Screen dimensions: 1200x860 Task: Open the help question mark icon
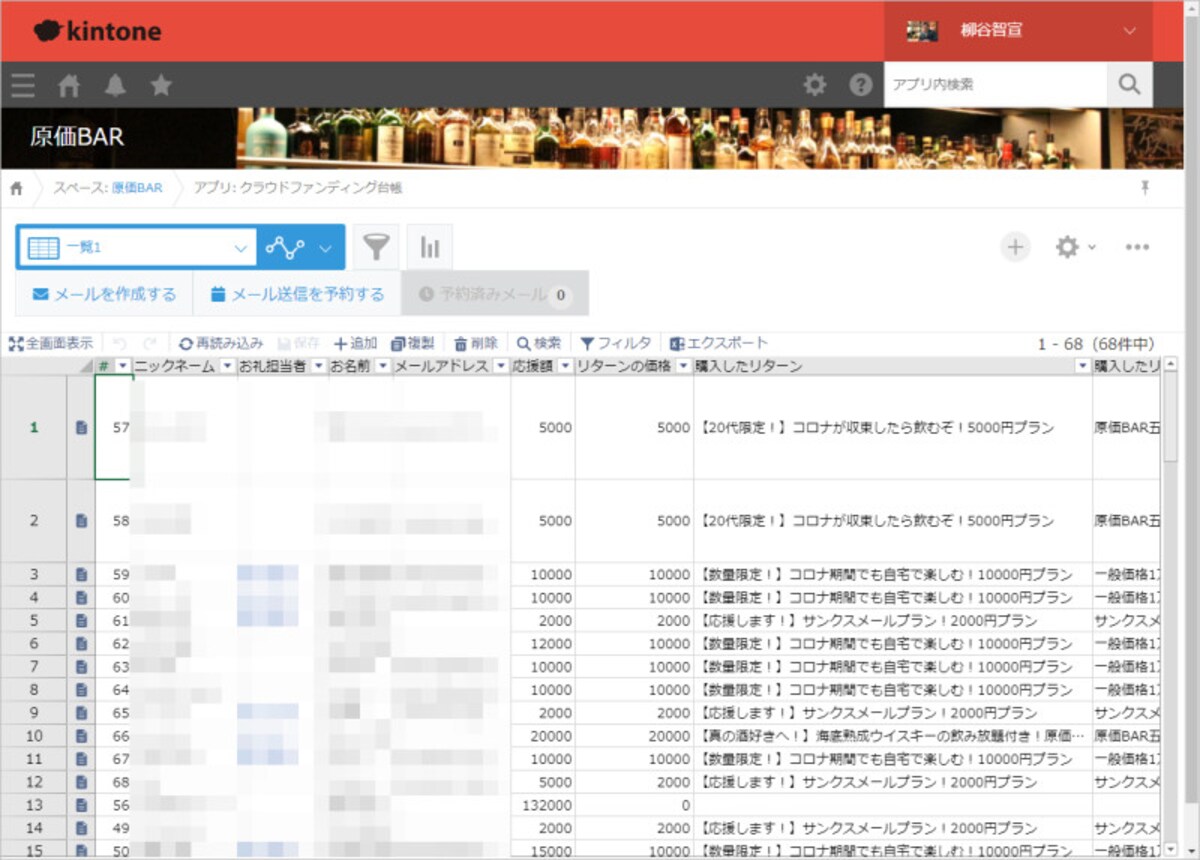coord(861,85)
